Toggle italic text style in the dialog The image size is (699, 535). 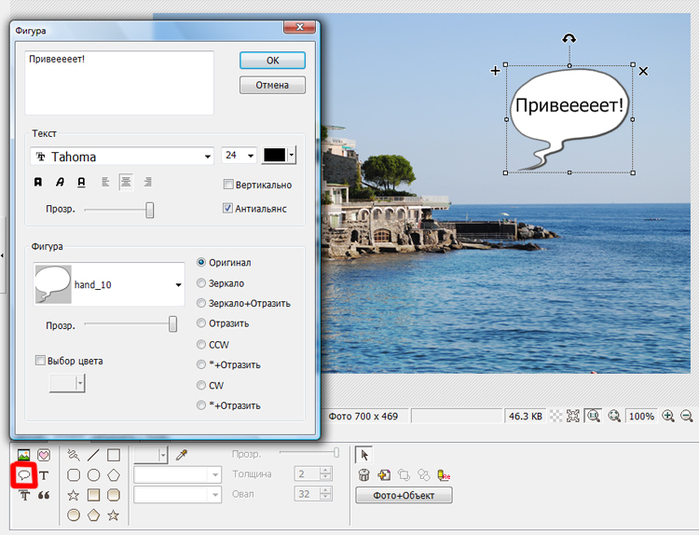tap(60, 182)
